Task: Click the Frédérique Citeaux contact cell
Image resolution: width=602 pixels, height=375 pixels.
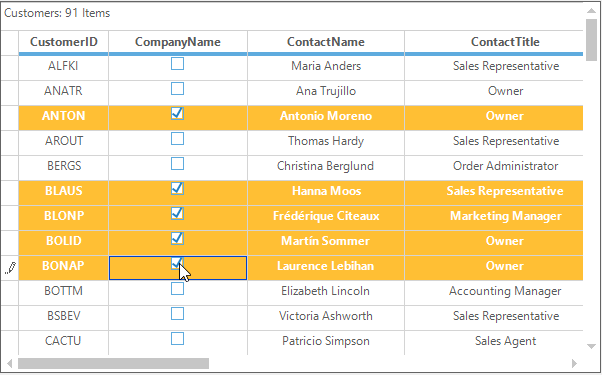Action: click(x=326, y=218)
